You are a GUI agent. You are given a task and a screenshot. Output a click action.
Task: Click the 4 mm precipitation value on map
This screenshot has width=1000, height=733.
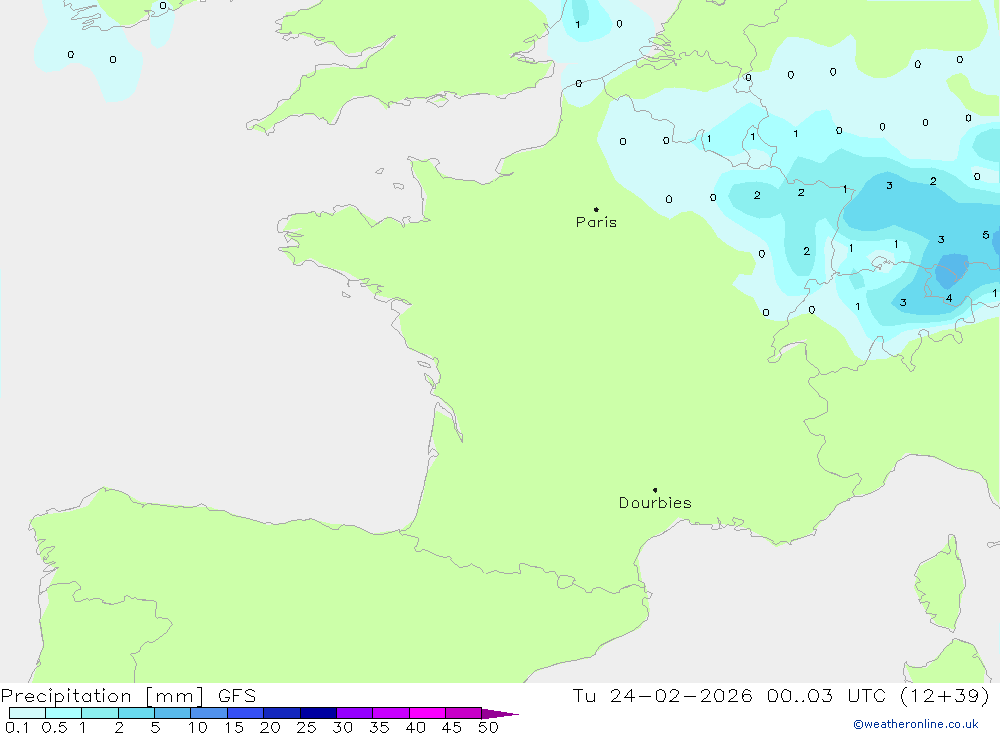coord(949,298)
